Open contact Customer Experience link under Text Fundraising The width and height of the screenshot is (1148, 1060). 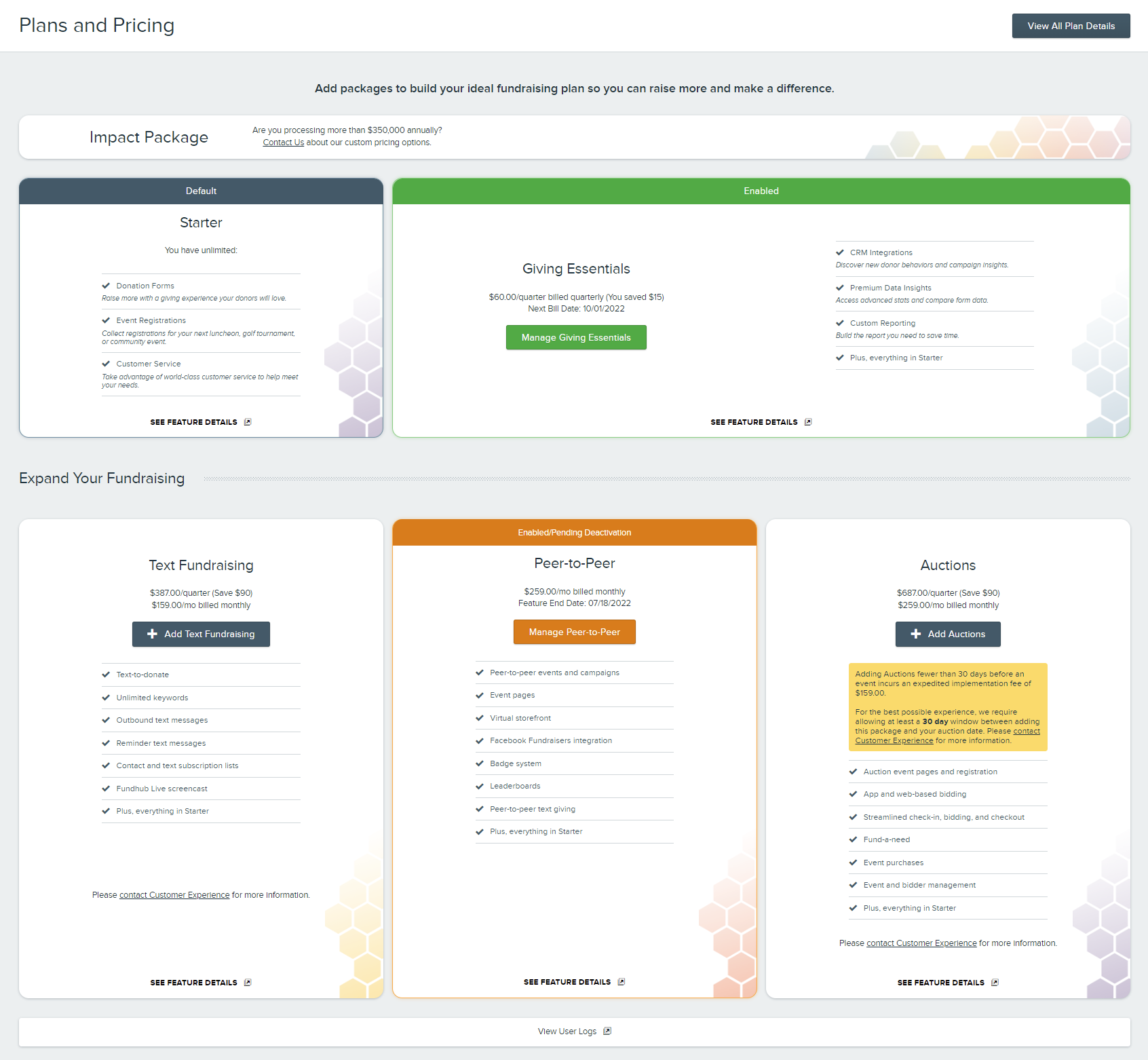pyautogui.click(x=174, y=895)
